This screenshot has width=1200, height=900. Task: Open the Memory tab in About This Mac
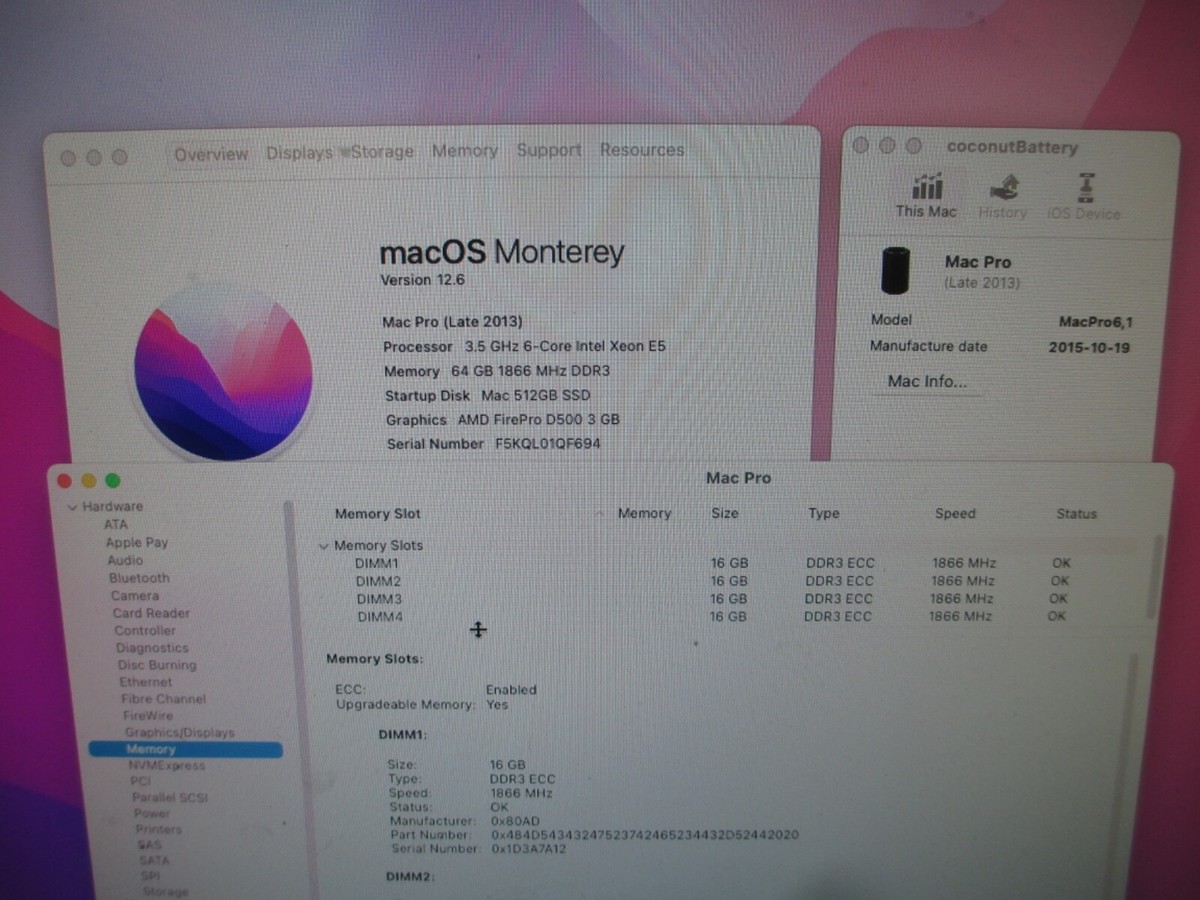[x=464, y=151]
